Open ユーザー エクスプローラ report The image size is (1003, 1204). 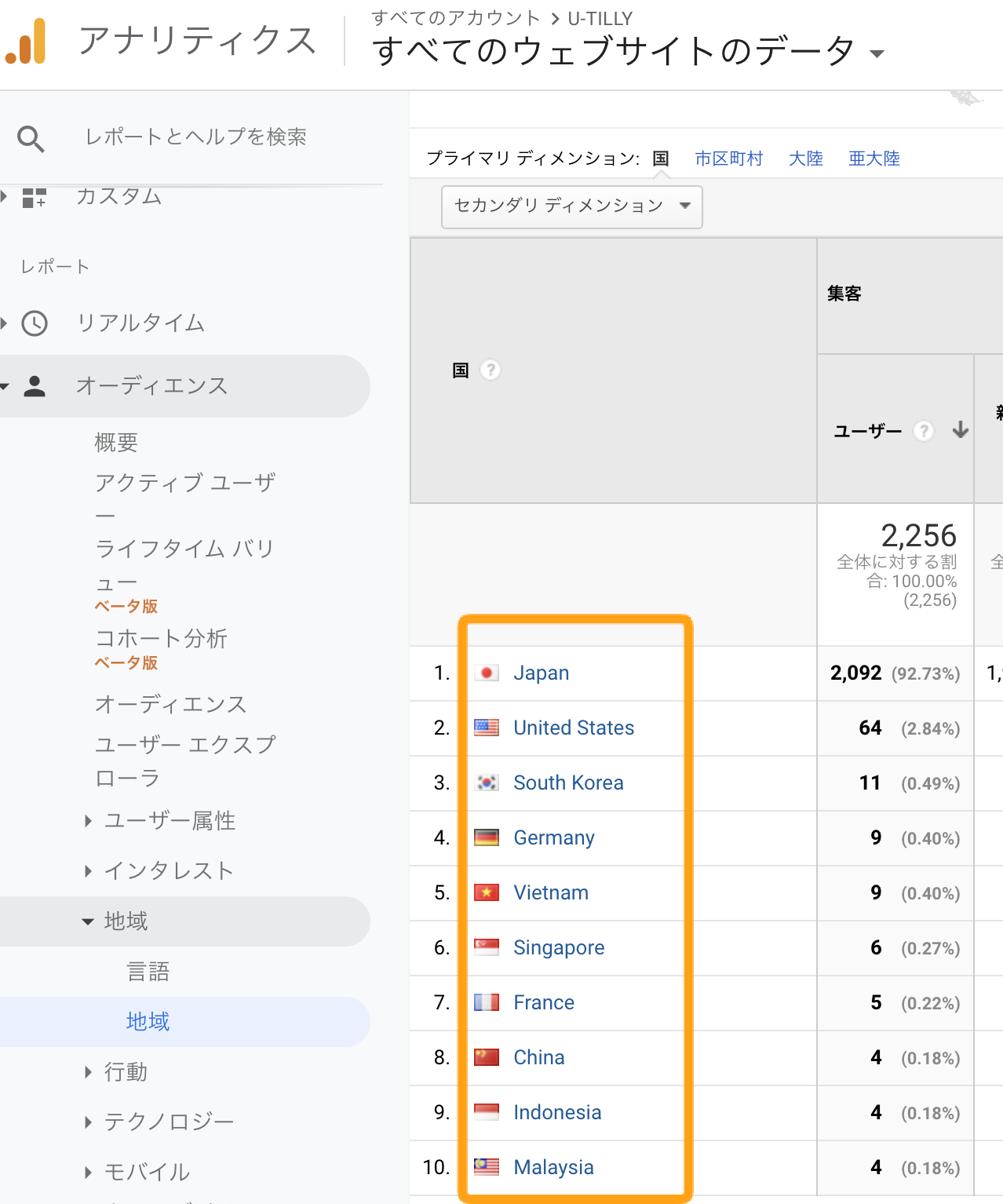point(185,761)
